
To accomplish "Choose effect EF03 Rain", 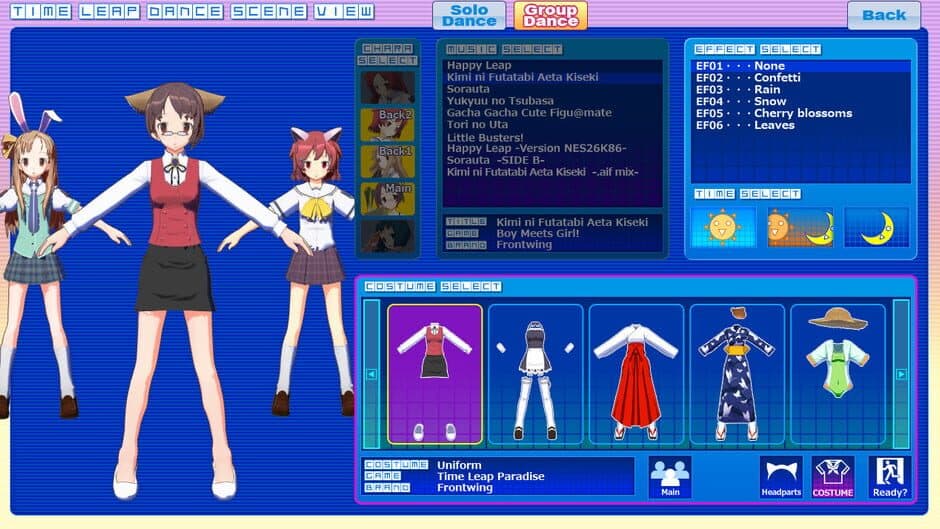I will pos(800,89).
